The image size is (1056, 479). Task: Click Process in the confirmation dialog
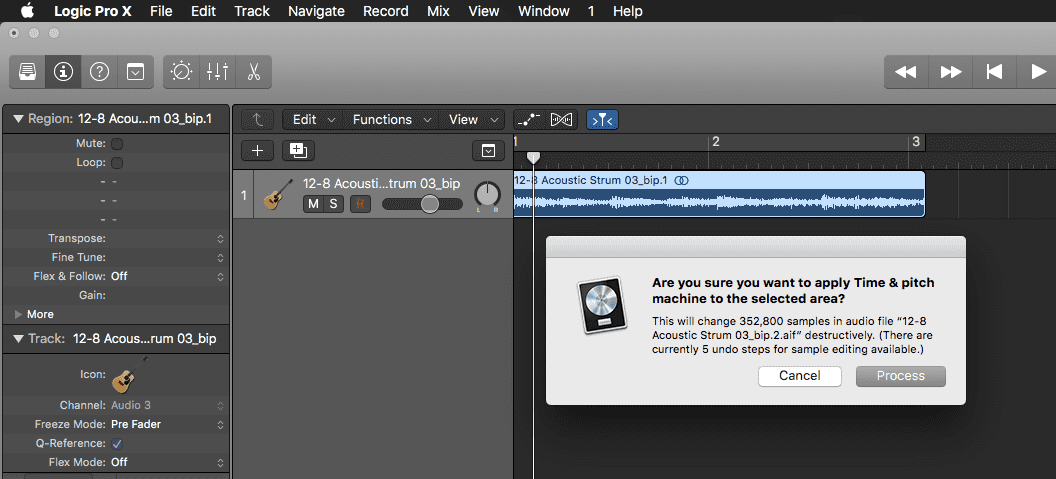pos(900,376)
